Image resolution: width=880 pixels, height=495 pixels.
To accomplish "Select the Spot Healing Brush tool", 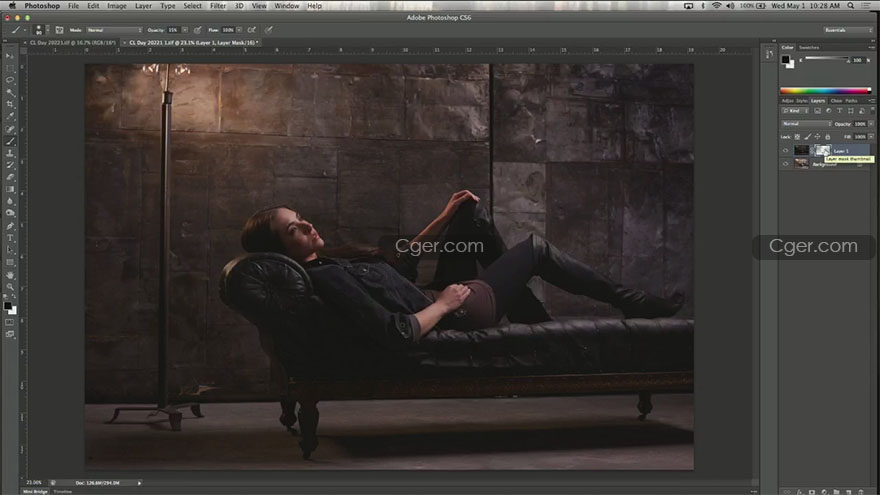I will pyautogui.click(x=10, y=129).
